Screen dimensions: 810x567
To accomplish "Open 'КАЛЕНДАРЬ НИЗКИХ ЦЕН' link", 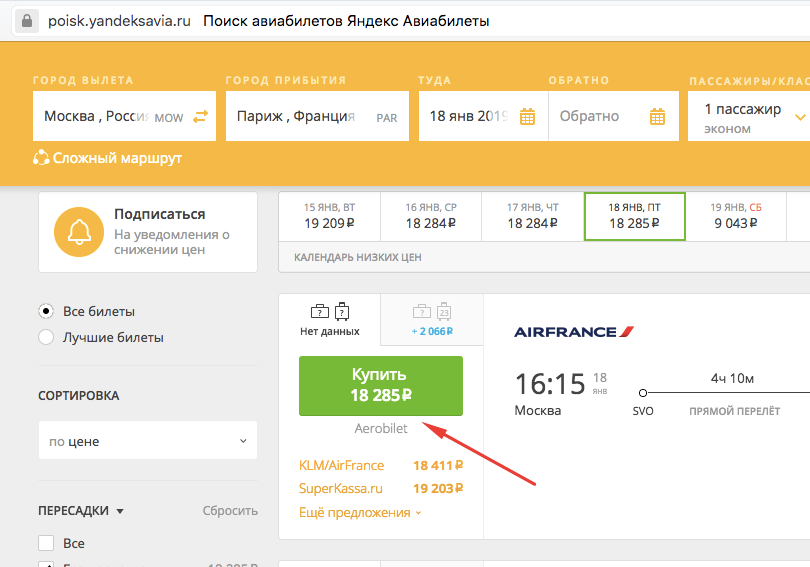I will click(x=357, y=257).
